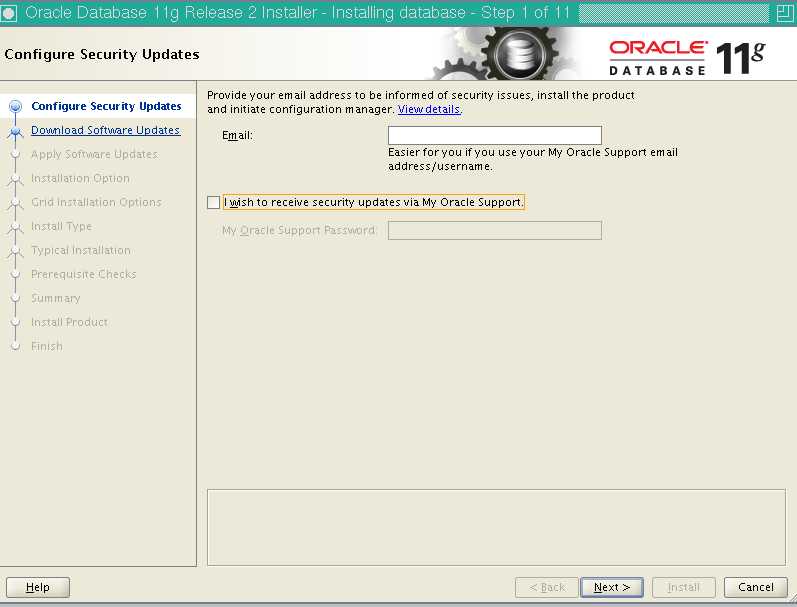Screen dimensions: 797x607
Task: Click the Configure Security Updates step bullet icon
Action: (x=16, y=106)
